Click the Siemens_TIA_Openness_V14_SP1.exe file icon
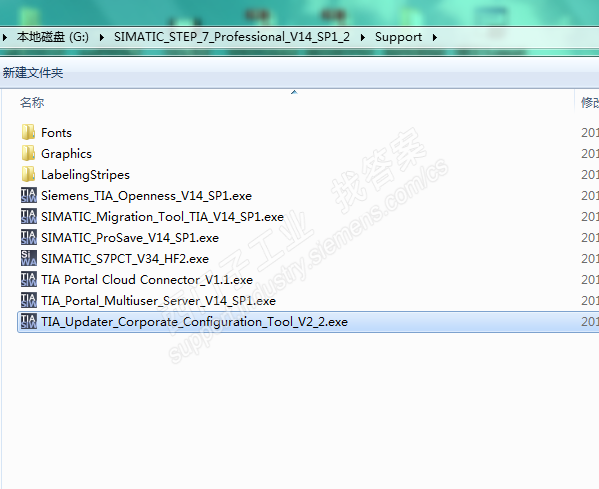Viewport: 599px width, 489px height. (29, 195)
